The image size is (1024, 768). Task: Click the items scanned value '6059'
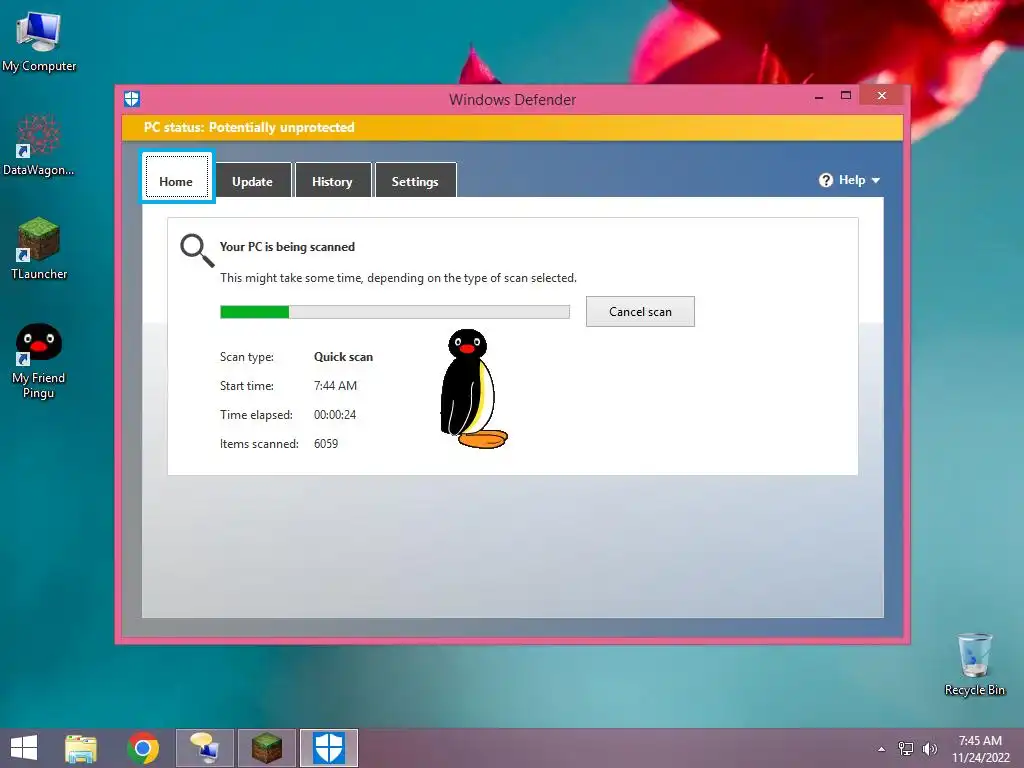point(326,443)
